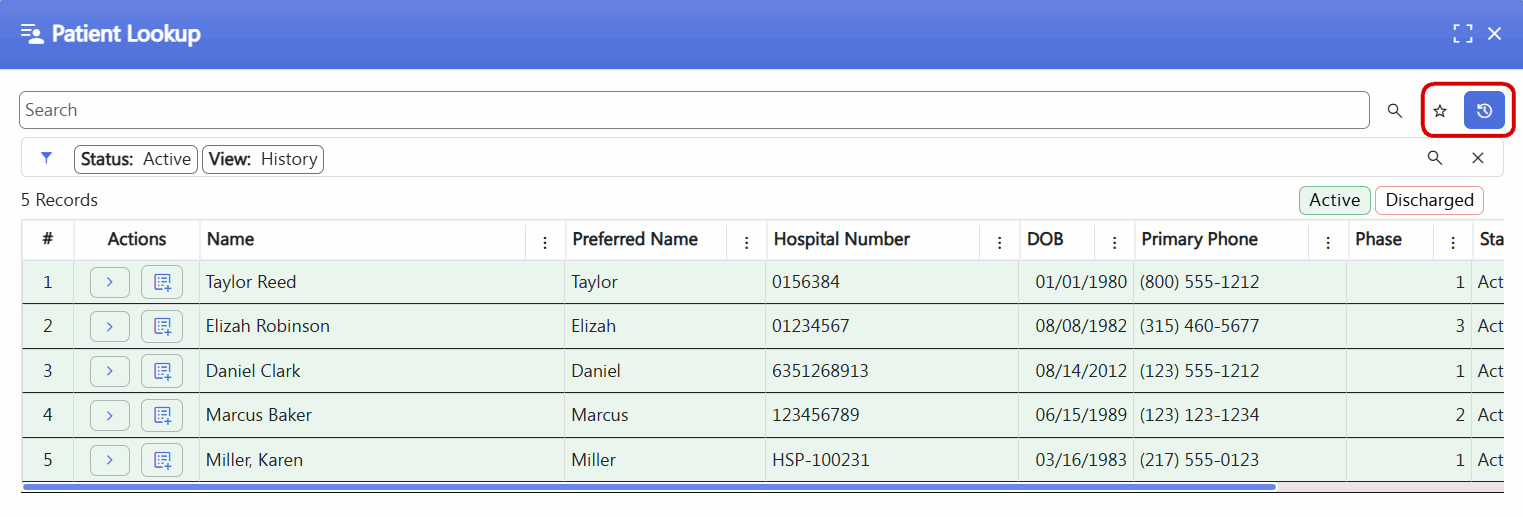Select the Miller, Karen name cell
This screenshot has height=517, width=1523.
click(x=382, y=460)
